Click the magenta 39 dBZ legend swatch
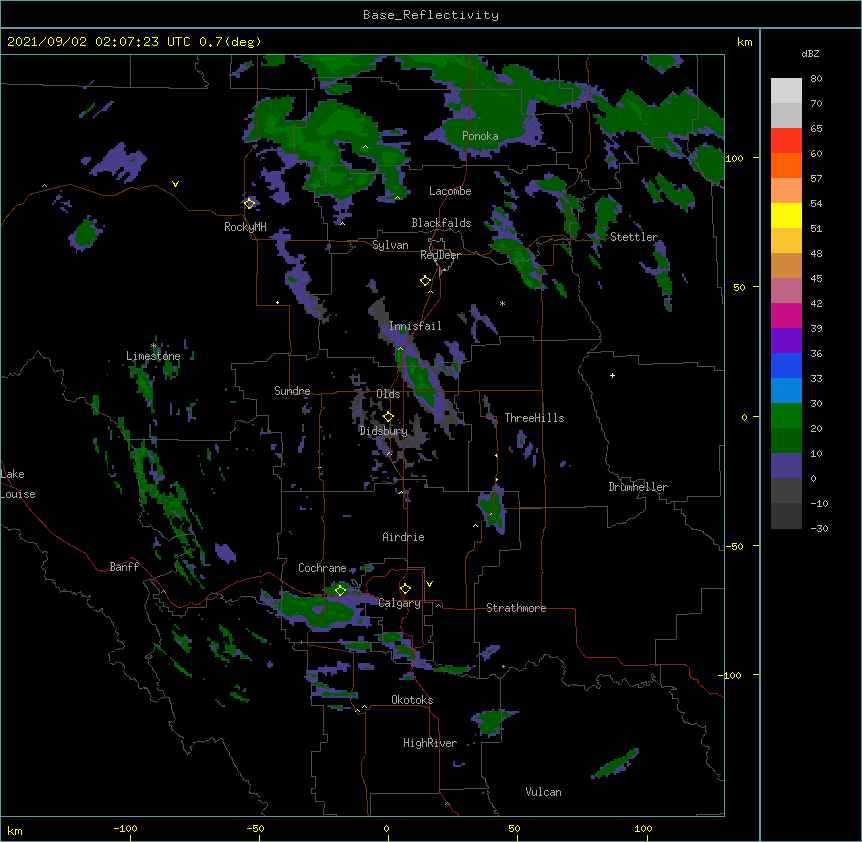The image size is (862, 842). pos(786,315)
